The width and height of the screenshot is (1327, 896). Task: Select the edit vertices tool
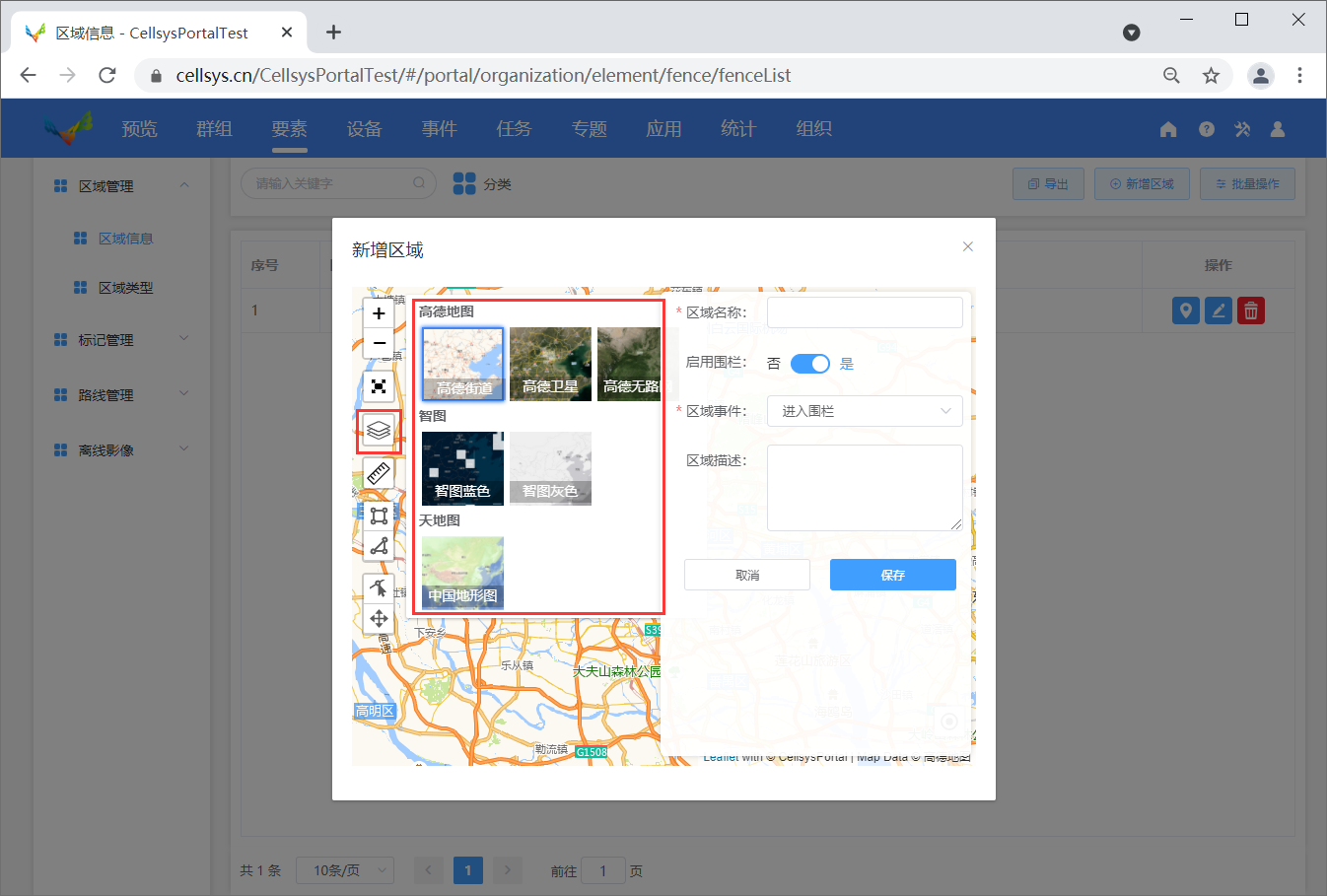tap(379, 588)
